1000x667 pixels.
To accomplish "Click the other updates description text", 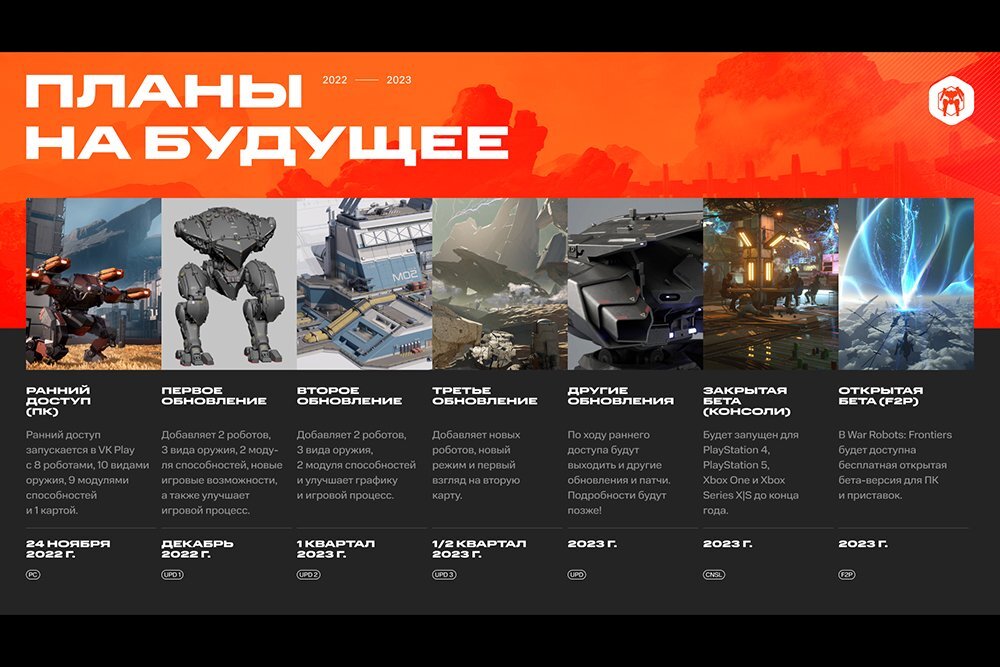I will point(619,473).
